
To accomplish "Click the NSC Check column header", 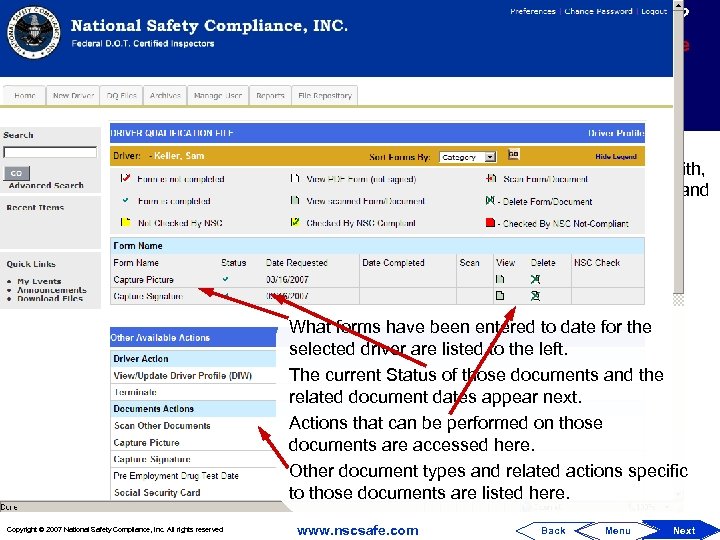I will tap(596, 263).
